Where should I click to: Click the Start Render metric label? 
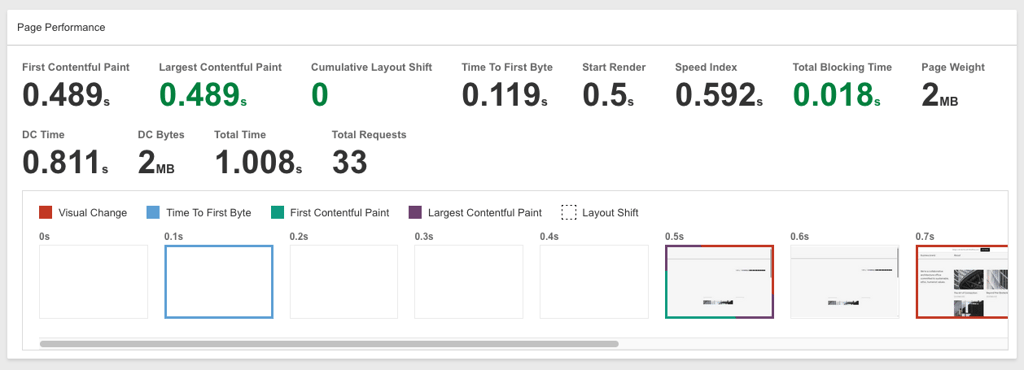[x=614, y=67]
